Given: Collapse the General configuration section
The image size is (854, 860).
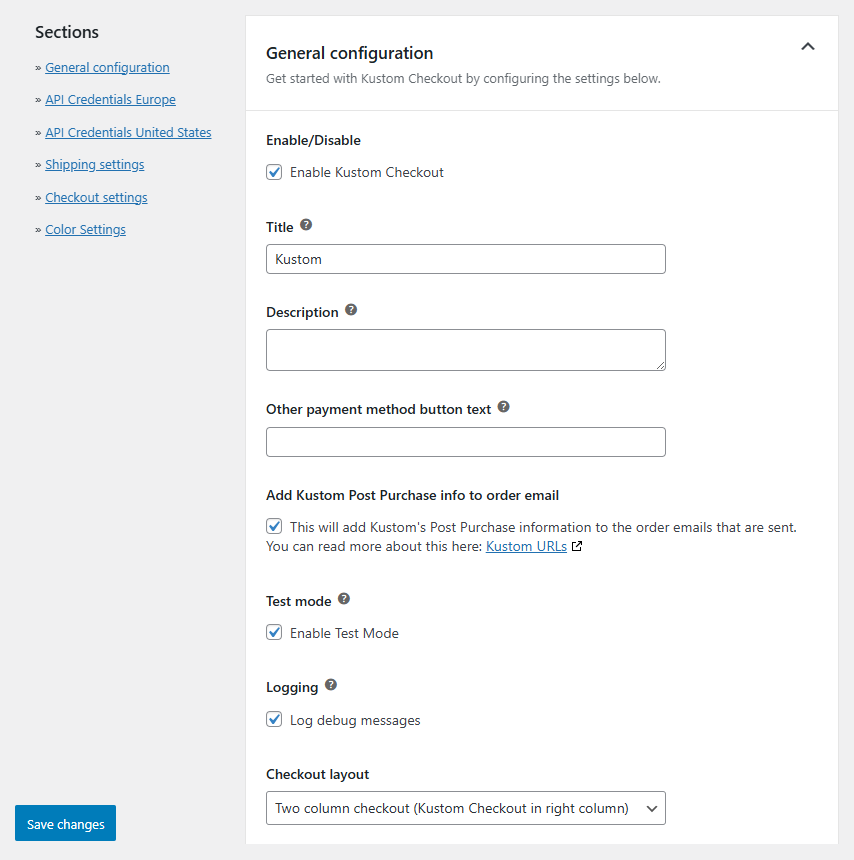Looking at the screenshot, I should 808,46.
